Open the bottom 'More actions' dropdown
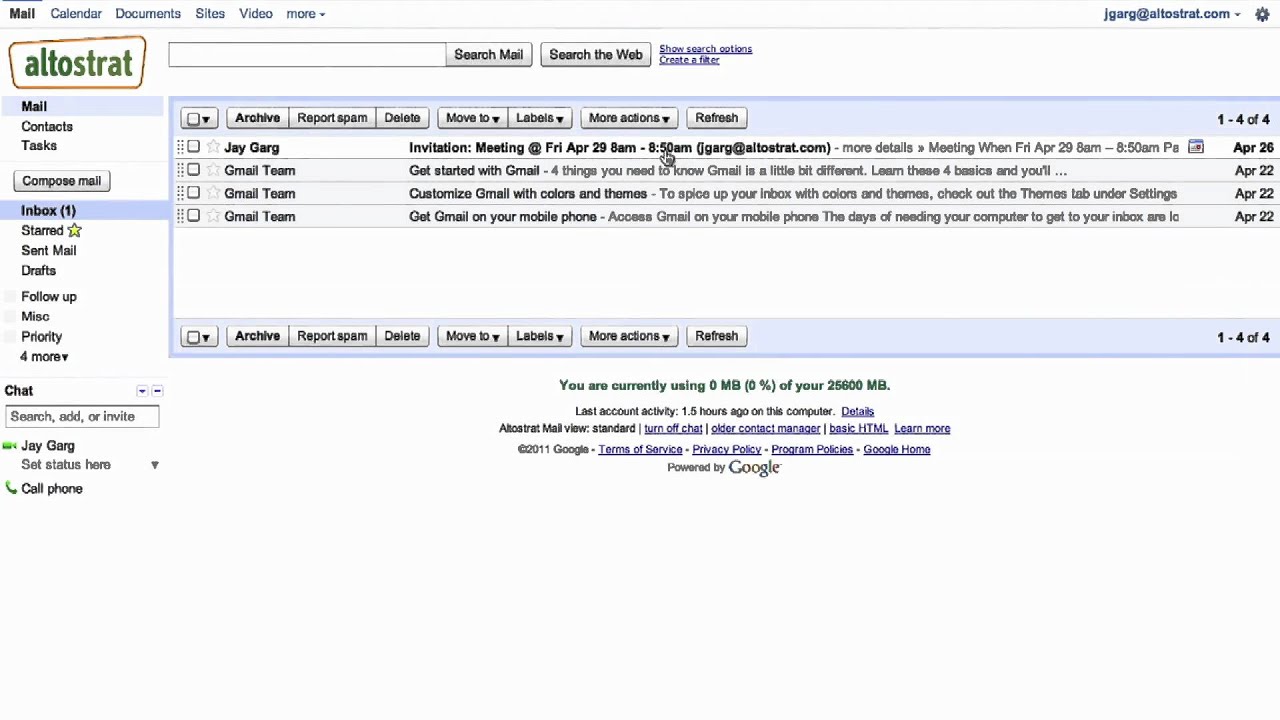 click(x=629, y=336)
